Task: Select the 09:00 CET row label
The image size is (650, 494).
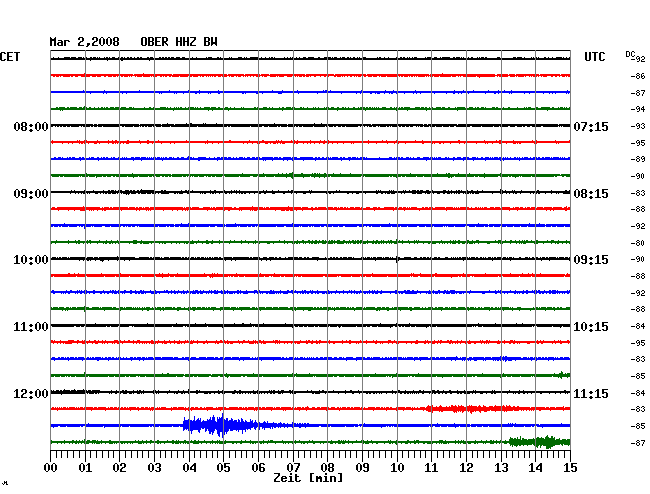Action: click(x=31, y=194)
